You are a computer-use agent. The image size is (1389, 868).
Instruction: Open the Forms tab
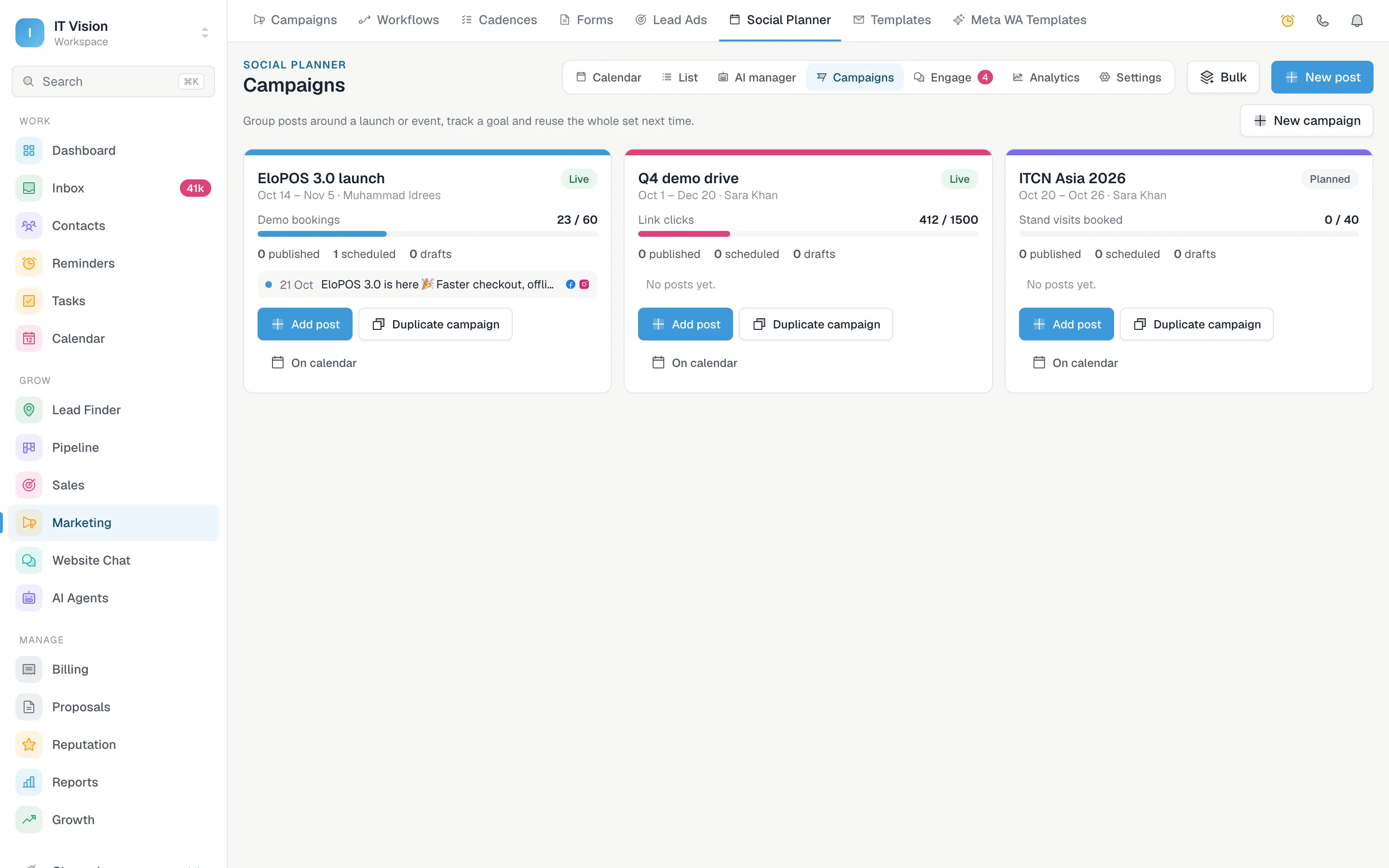[586, 20]
